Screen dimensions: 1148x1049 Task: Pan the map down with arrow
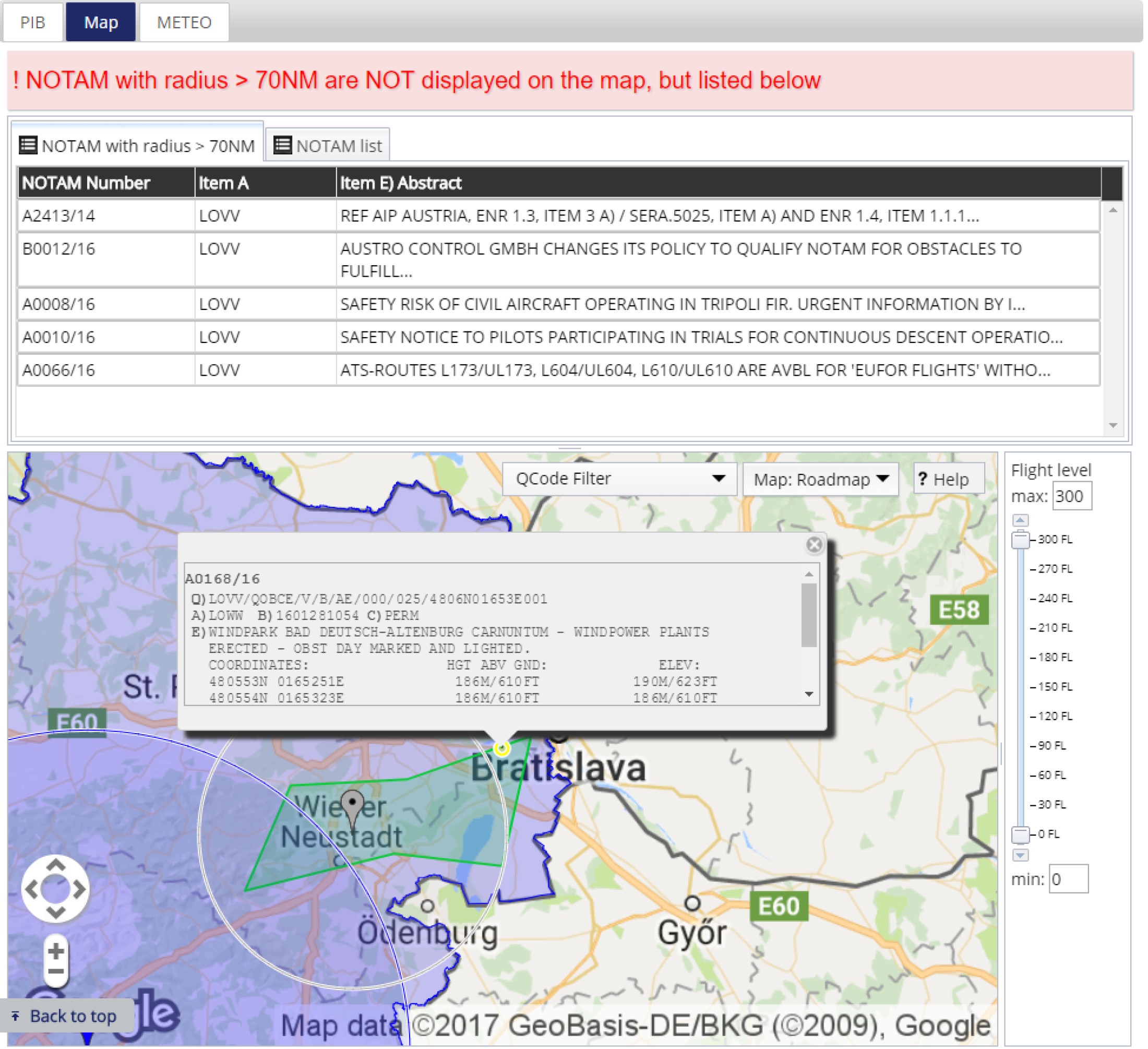(55, 912)
